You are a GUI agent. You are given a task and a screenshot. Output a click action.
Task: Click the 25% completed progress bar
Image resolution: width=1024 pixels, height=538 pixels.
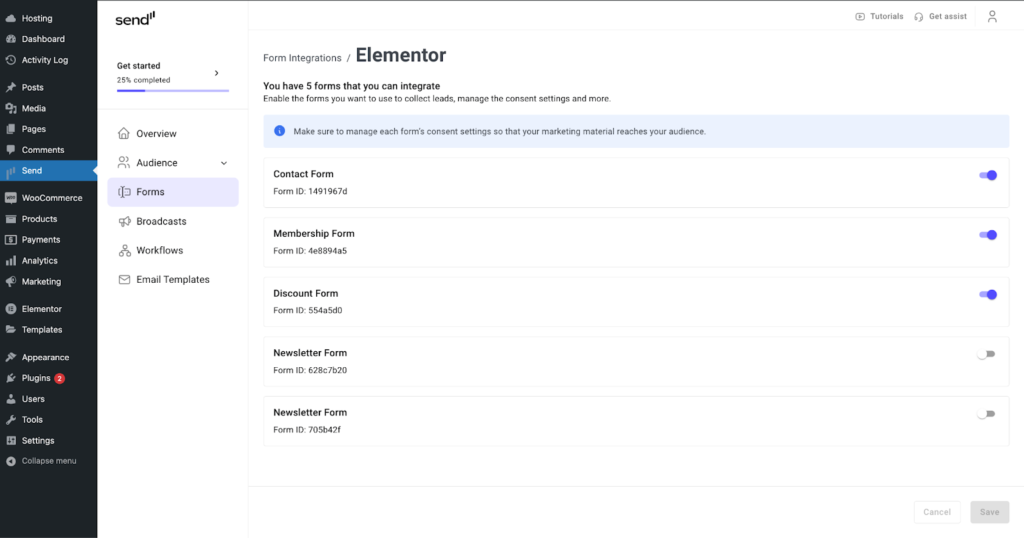(x=173, y=91)
